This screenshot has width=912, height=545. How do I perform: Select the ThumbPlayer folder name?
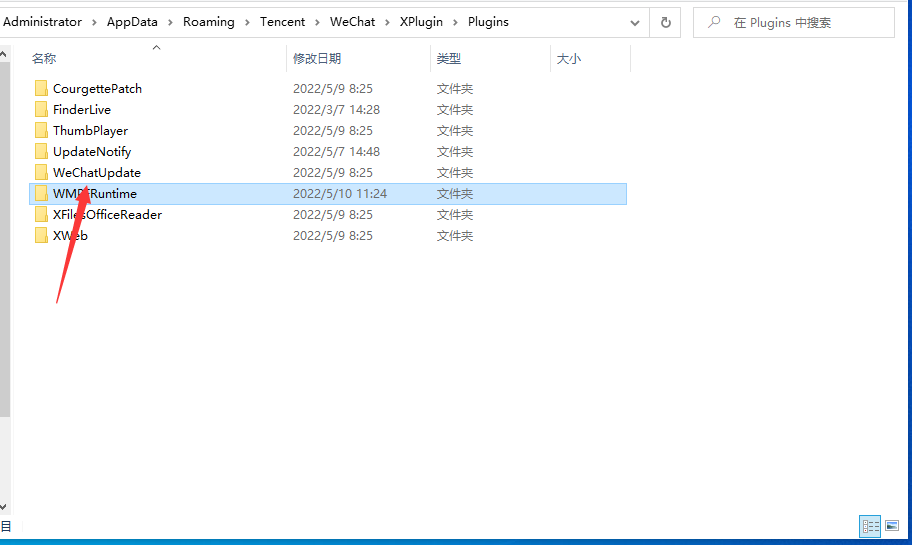90,130
